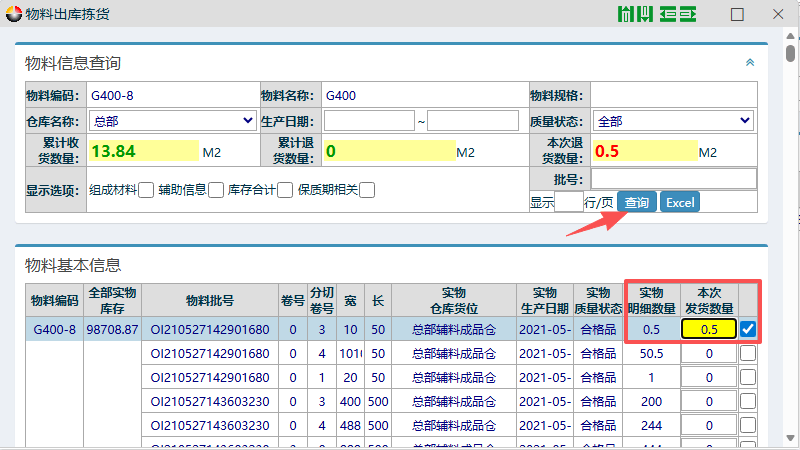Maximize the 物料出库拣货 window
800x450 pixels.
(x=737, y=15)
